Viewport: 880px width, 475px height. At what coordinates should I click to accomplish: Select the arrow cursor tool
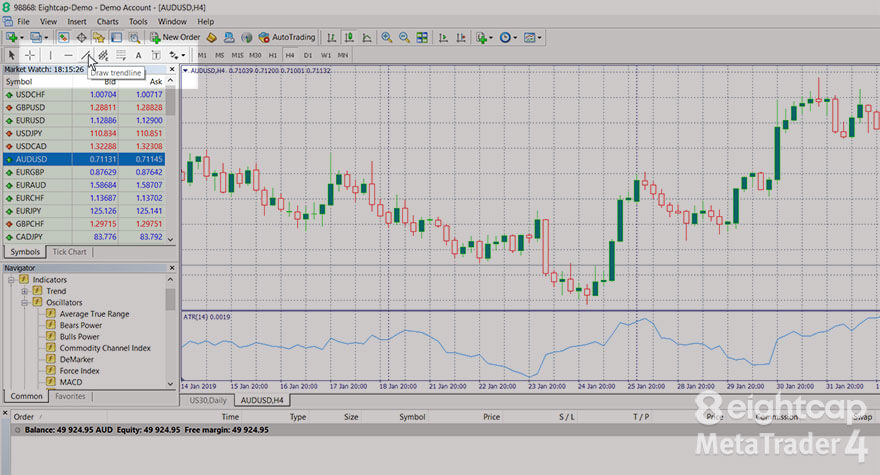pyautogui.click(x=12, y=55)
